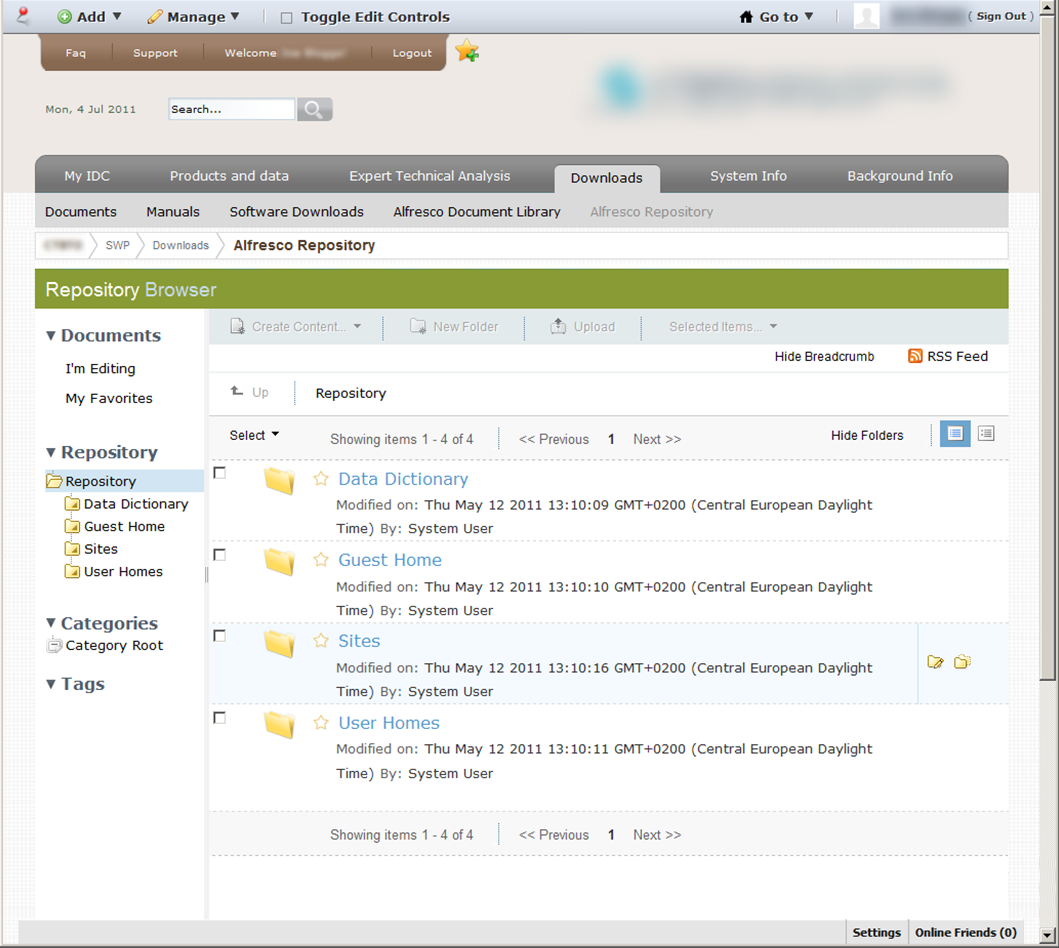1059x948 pixels.
Task: Check the Data Dictionary row checkbox
Action: [x=219, y=473]
